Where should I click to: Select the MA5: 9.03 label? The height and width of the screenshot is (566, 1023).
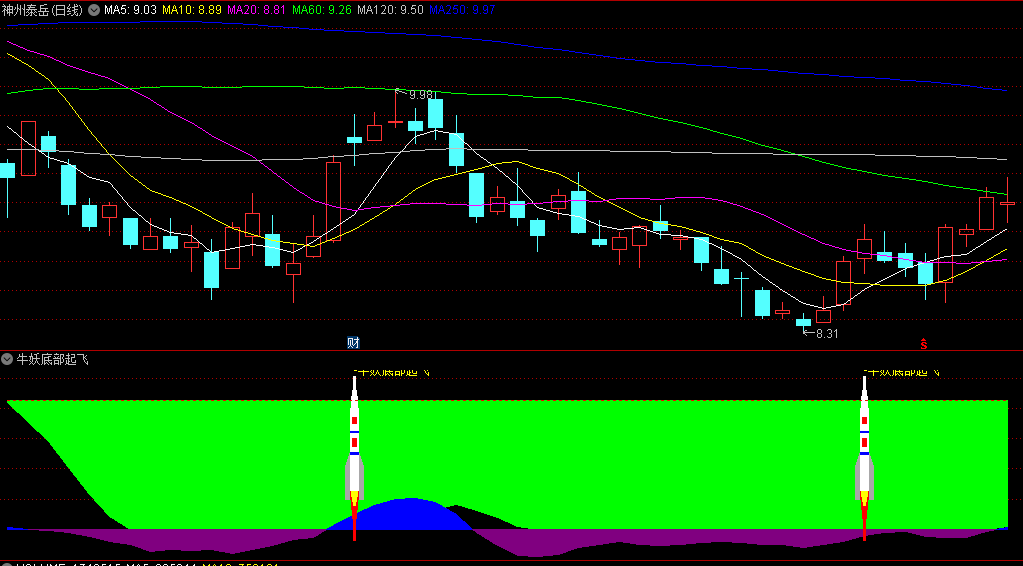click(x=130, y=10)
